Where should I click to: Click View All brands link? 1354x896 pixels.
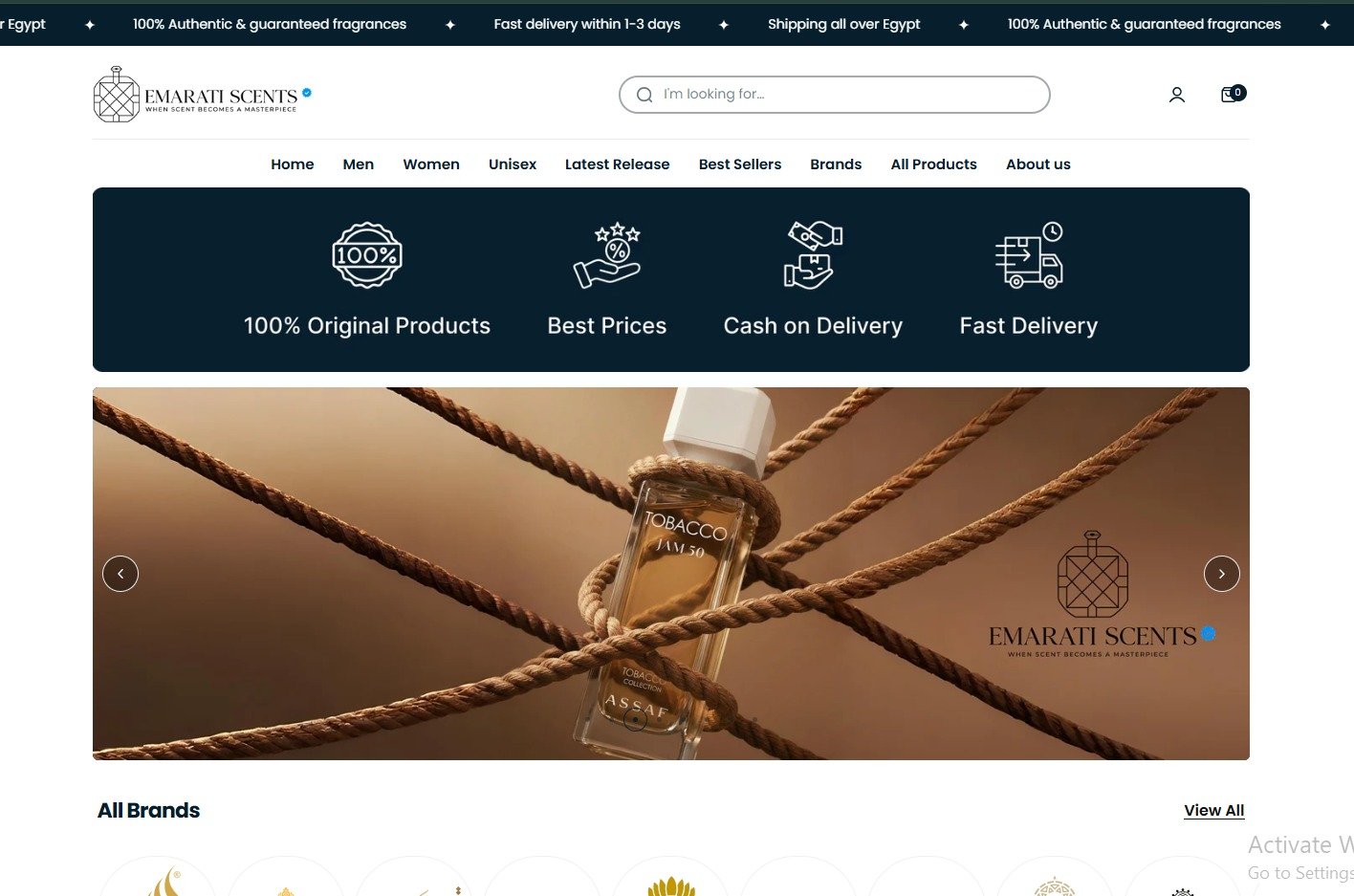click(1214, 810)
